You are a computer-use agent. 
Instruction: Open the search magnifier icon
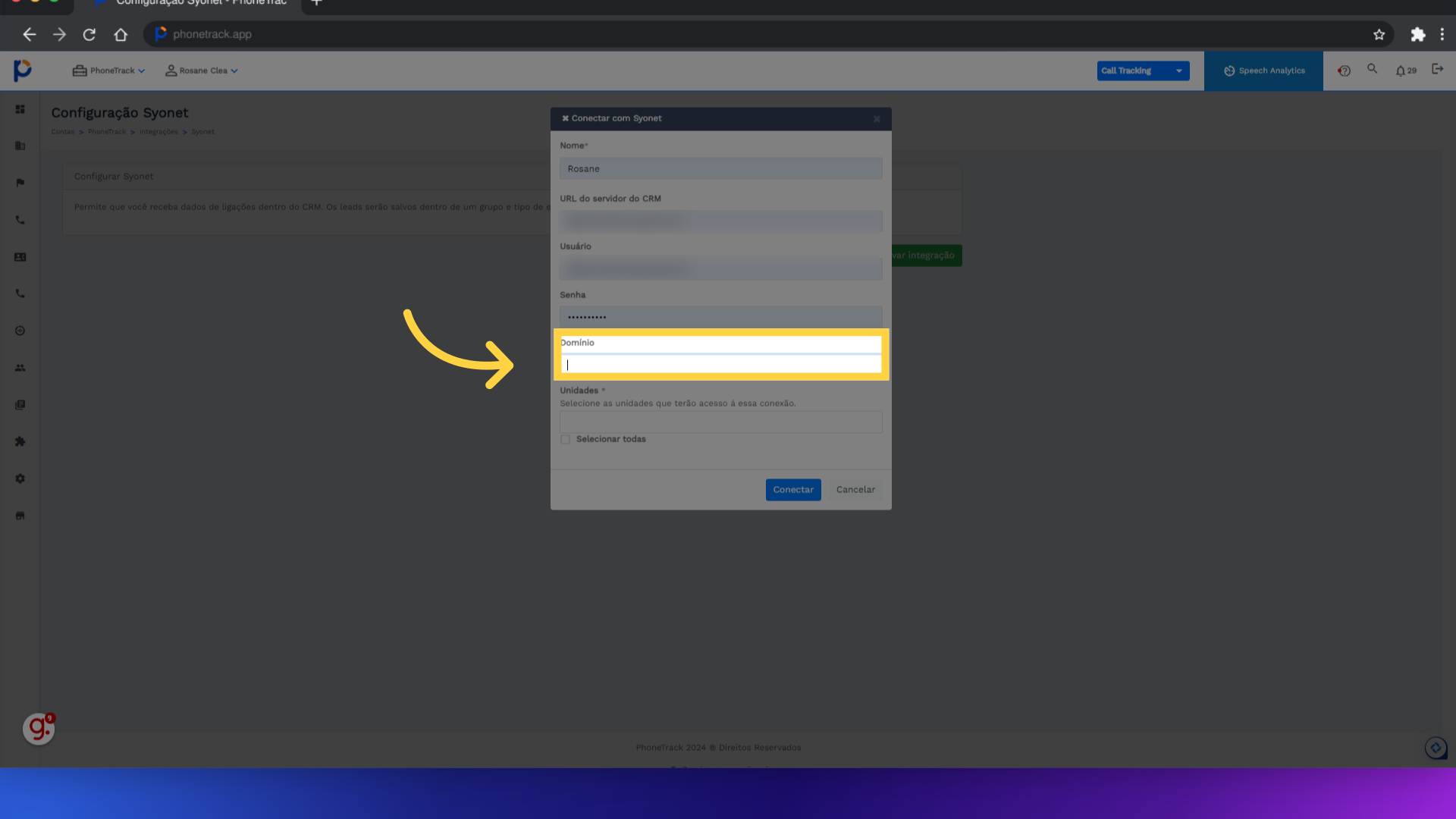(1373, 69)
